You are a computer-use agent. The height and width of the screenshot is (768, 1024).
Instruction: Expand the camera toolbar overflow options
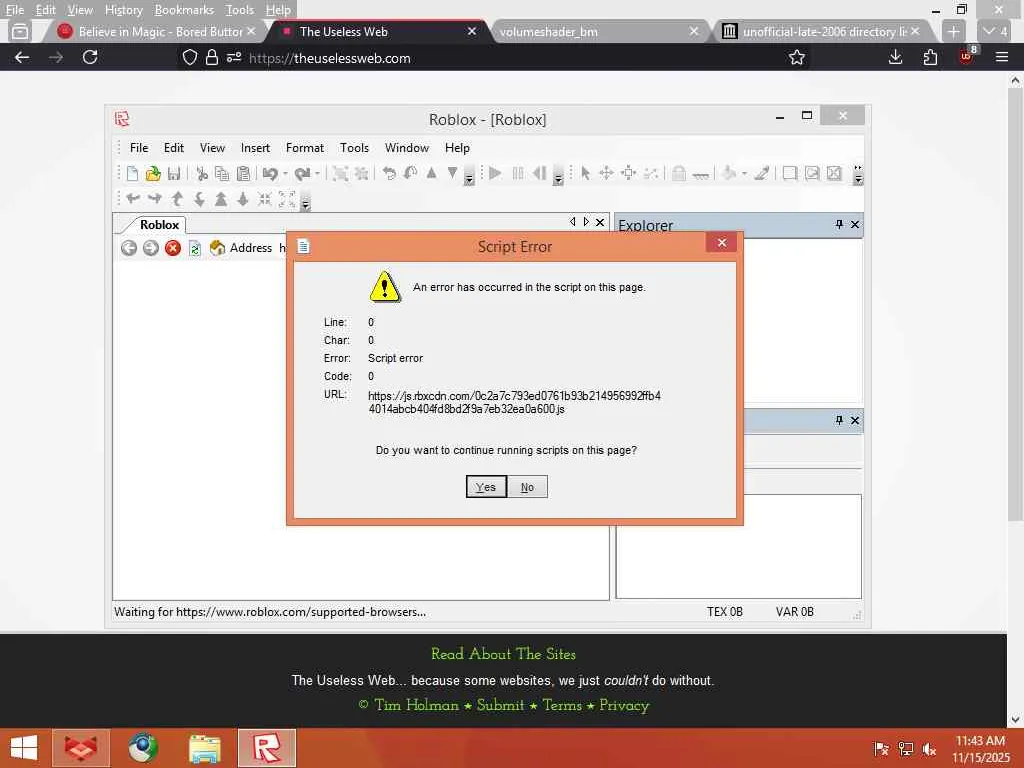click(305, 201)
